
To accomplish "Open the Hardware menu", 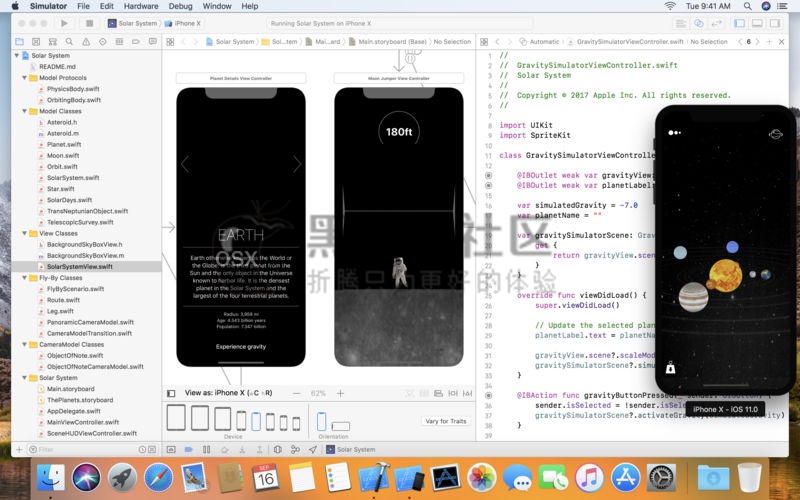I will point(141,6).
